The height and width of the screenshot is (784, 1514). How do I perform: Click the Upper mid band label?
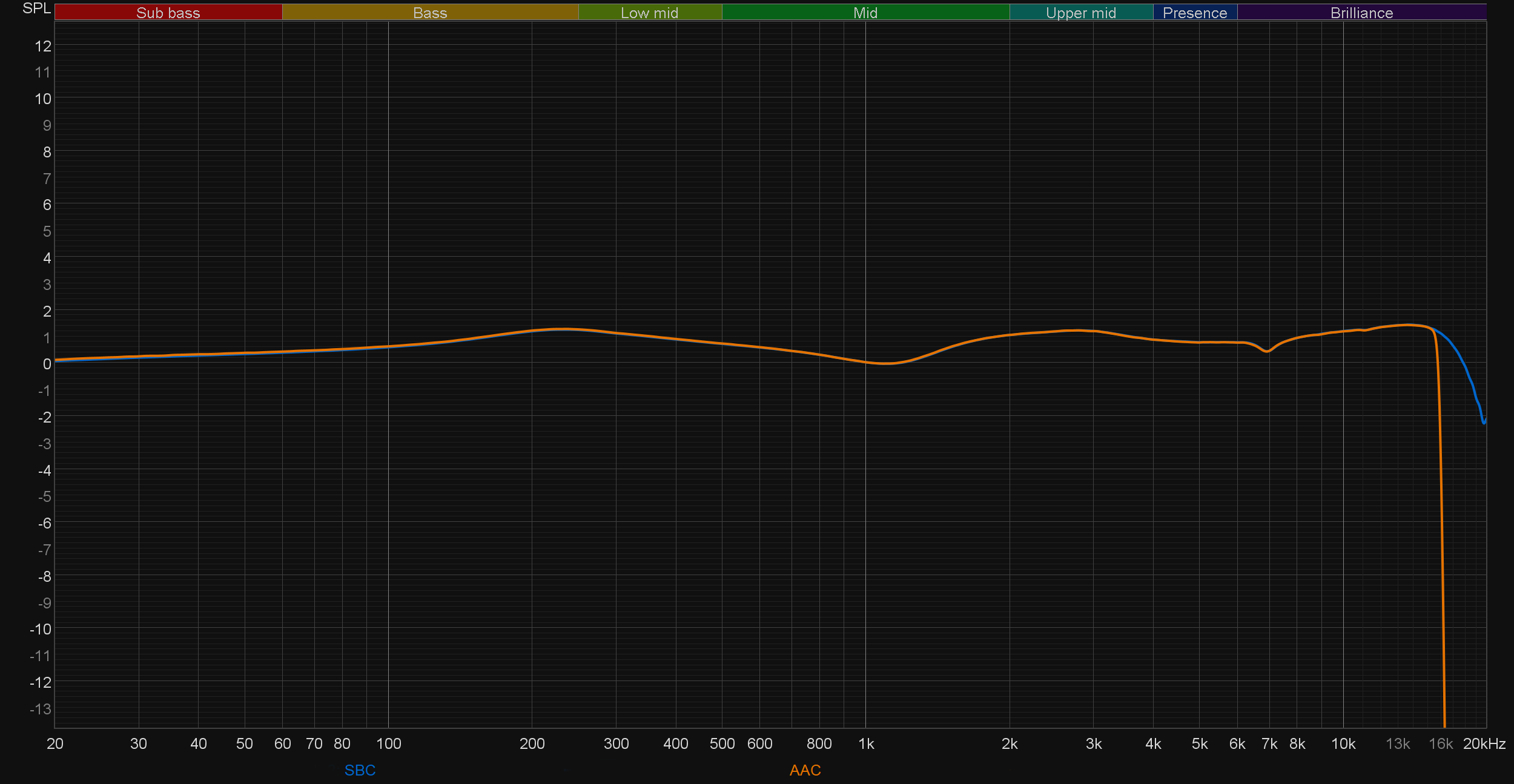pos(1080,13)
